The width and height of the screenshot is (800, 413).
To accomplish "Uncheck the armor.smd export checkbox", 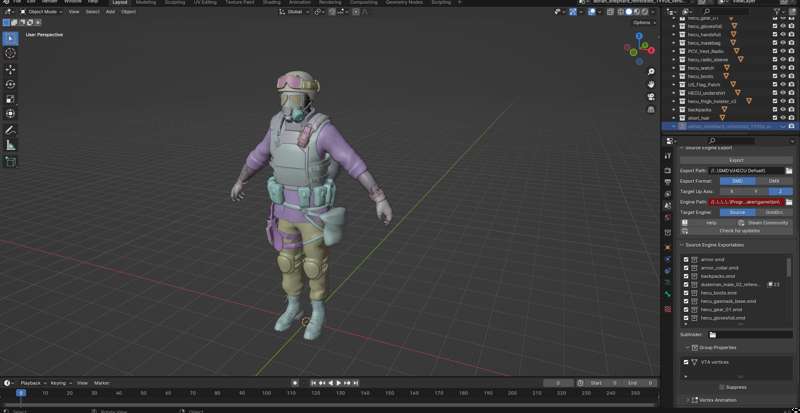I will [x=686, y=259].
